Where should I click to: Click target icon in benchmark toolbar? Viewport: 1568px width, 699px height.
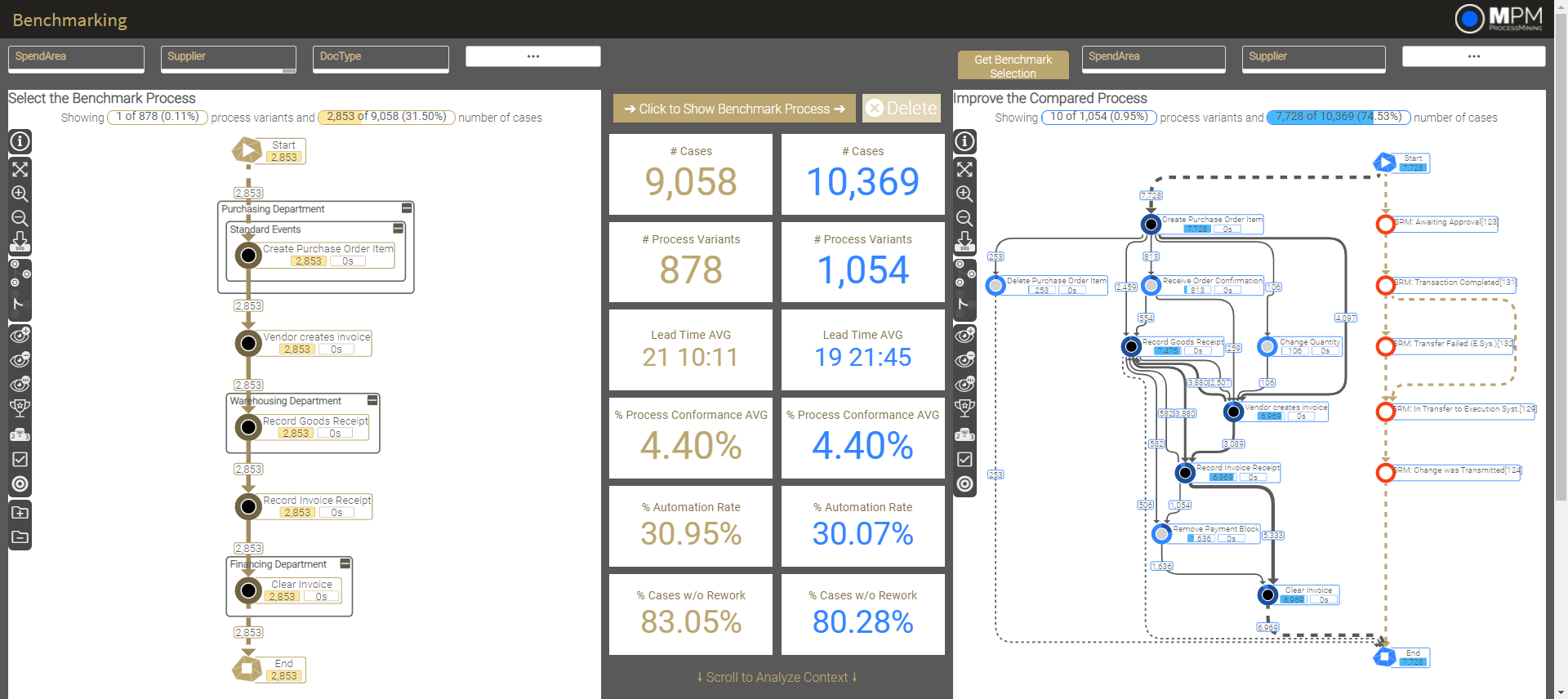(x=20, y=483)
